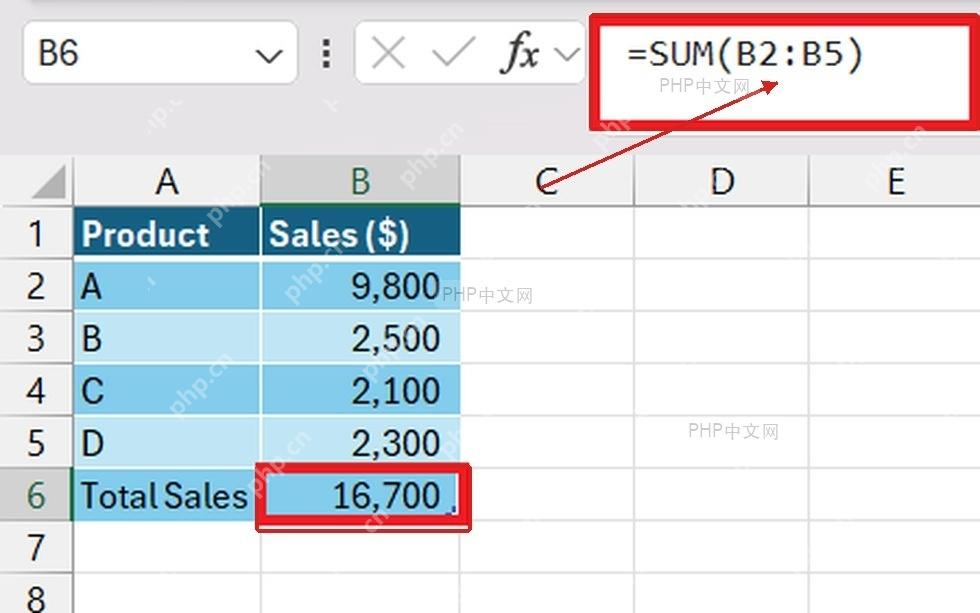Select product cell A in row 2
This screenshot has height=613, width=980.
pos(166,286)
